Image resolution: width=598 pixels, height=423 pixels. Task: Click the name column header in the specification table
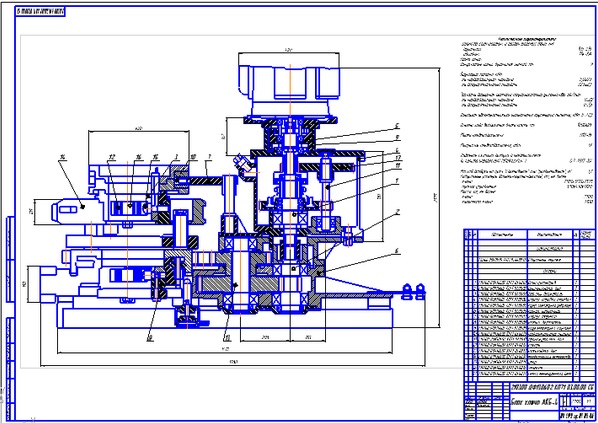click(549, 235)
